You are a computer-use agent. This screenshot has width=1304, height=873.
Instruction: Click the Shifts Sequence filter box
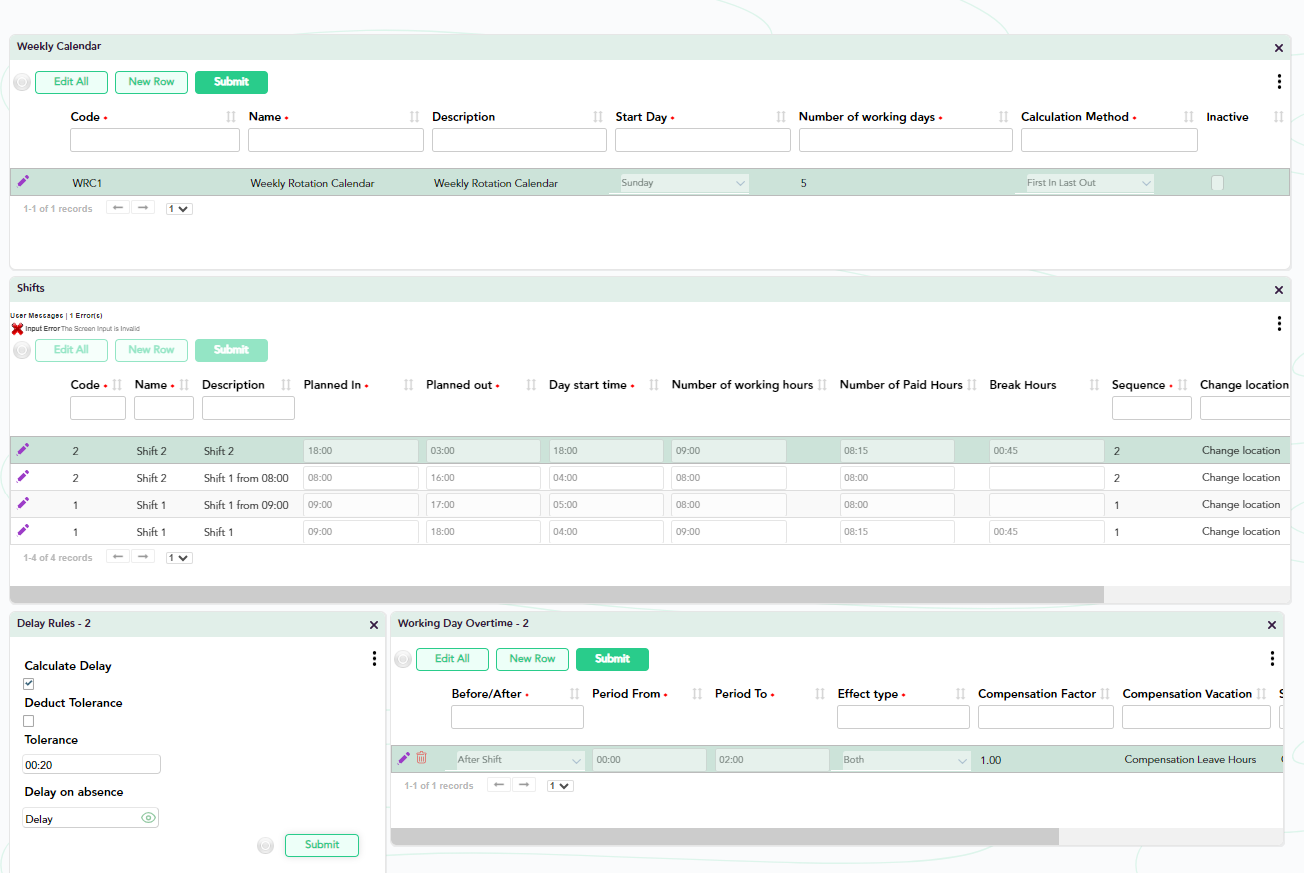[1152, 408]
